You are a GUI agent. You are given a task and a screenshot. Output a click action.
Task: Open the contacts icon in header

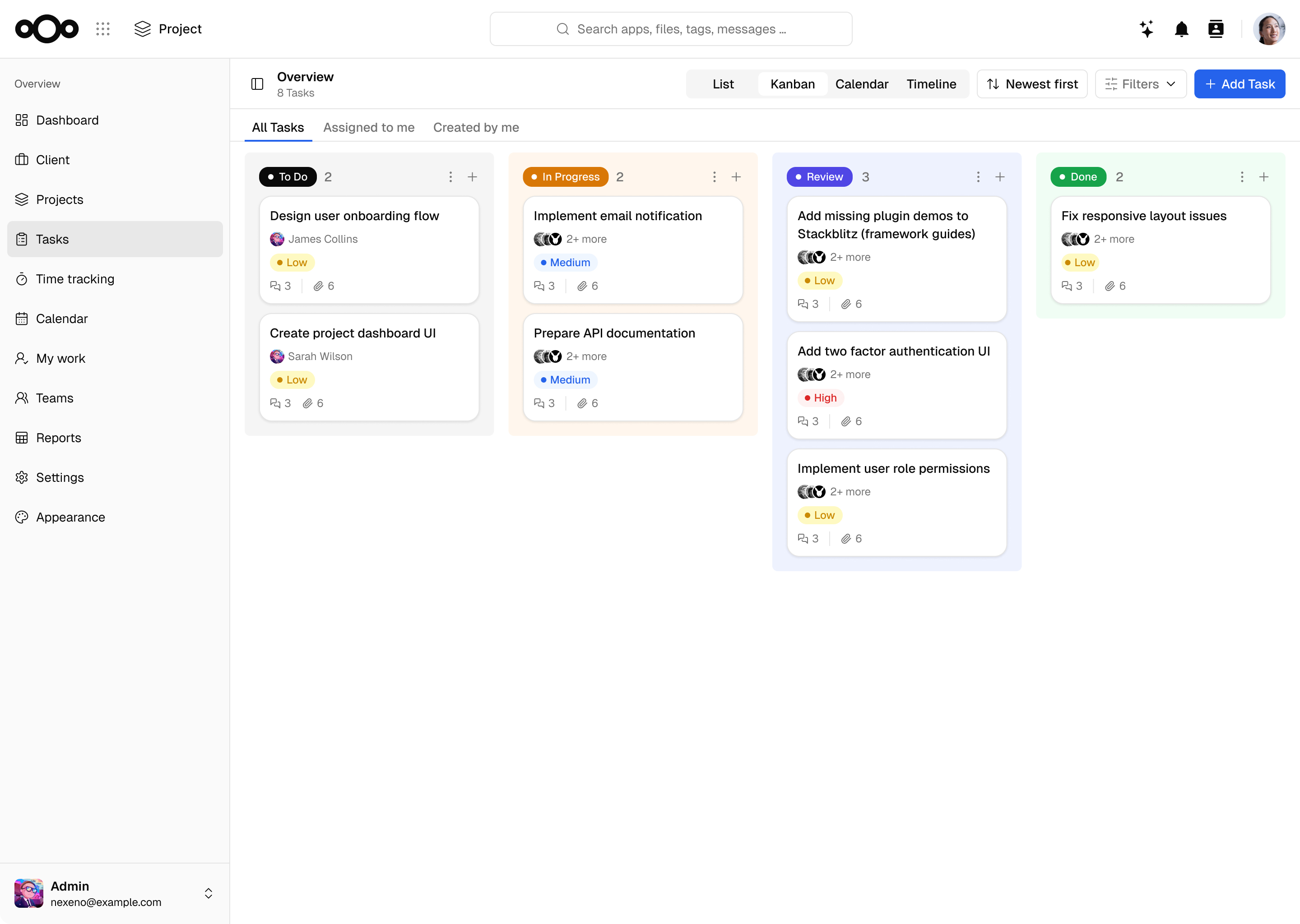click(x=1216, y=29)
